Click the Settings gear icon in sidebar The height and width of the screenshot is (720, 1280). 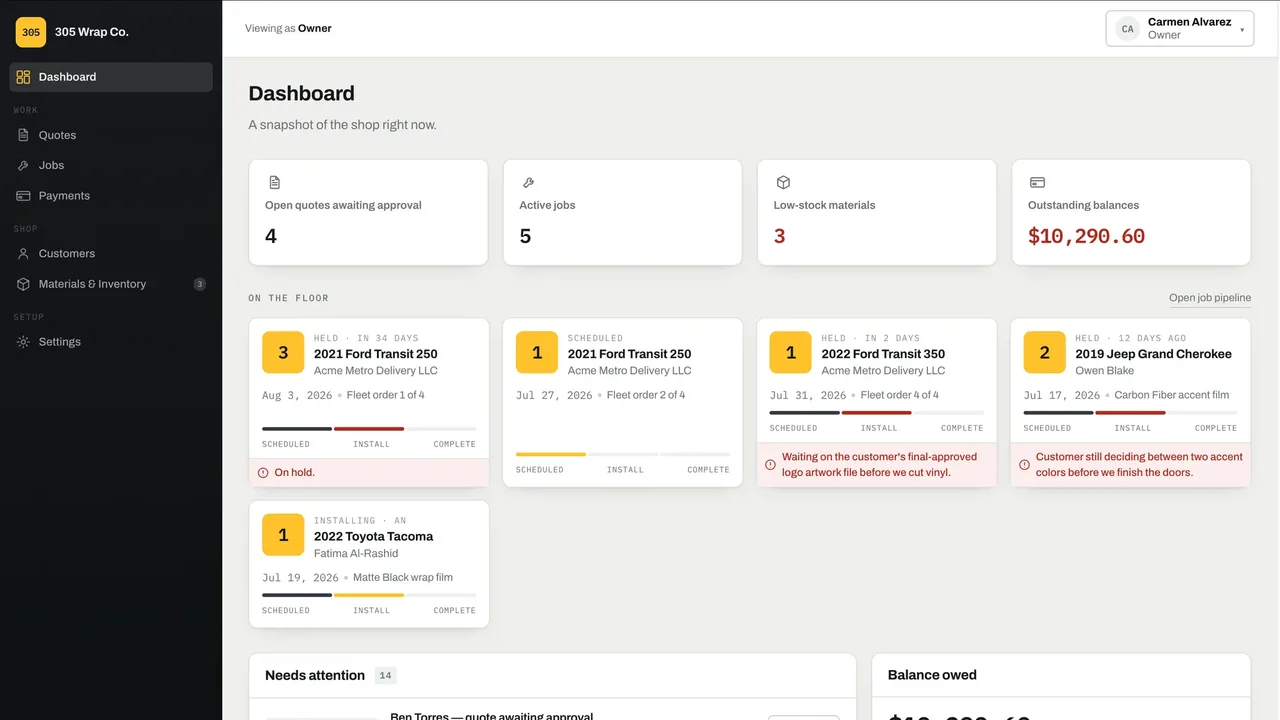coord(23,342)
